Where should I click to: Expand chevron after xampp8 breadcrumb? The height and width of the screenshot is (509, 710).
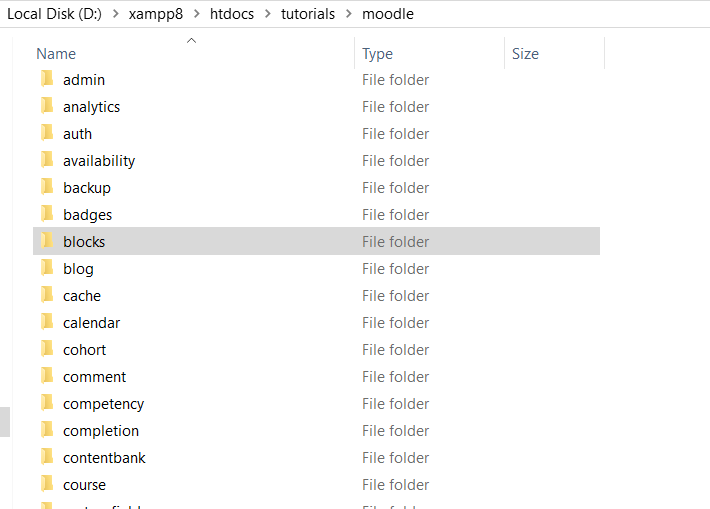tap(197, 14)
